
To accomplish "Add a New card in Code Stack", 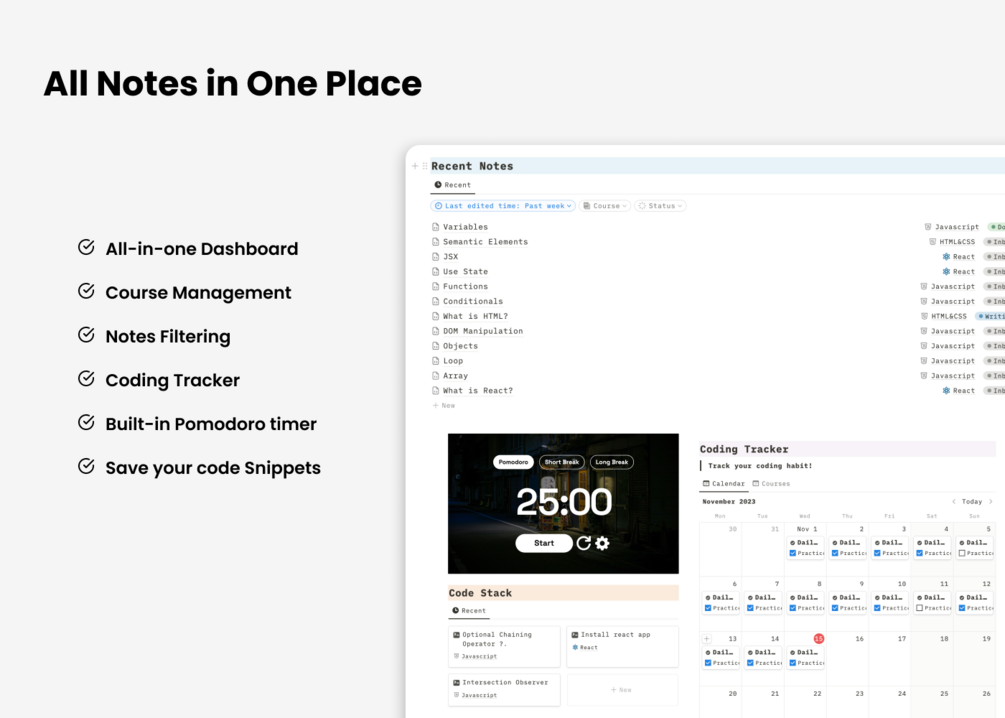I will [x=622, y=690].
